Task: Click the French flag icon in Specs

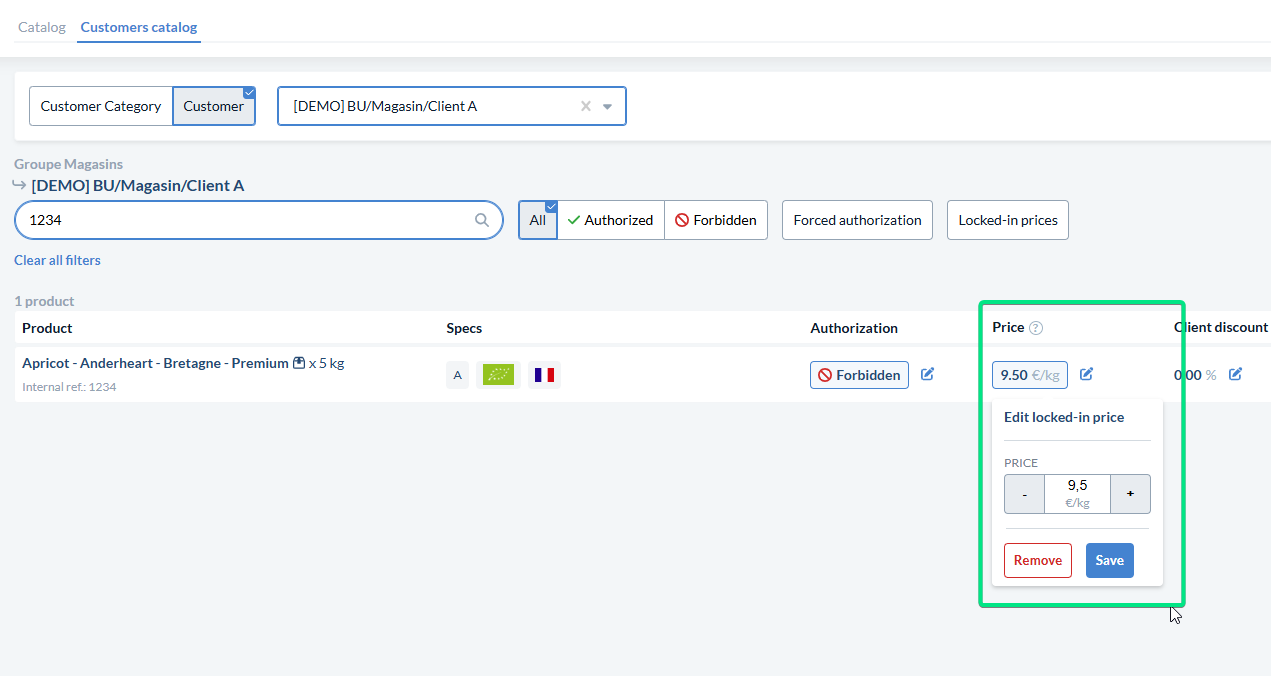Action: [544, 375]
